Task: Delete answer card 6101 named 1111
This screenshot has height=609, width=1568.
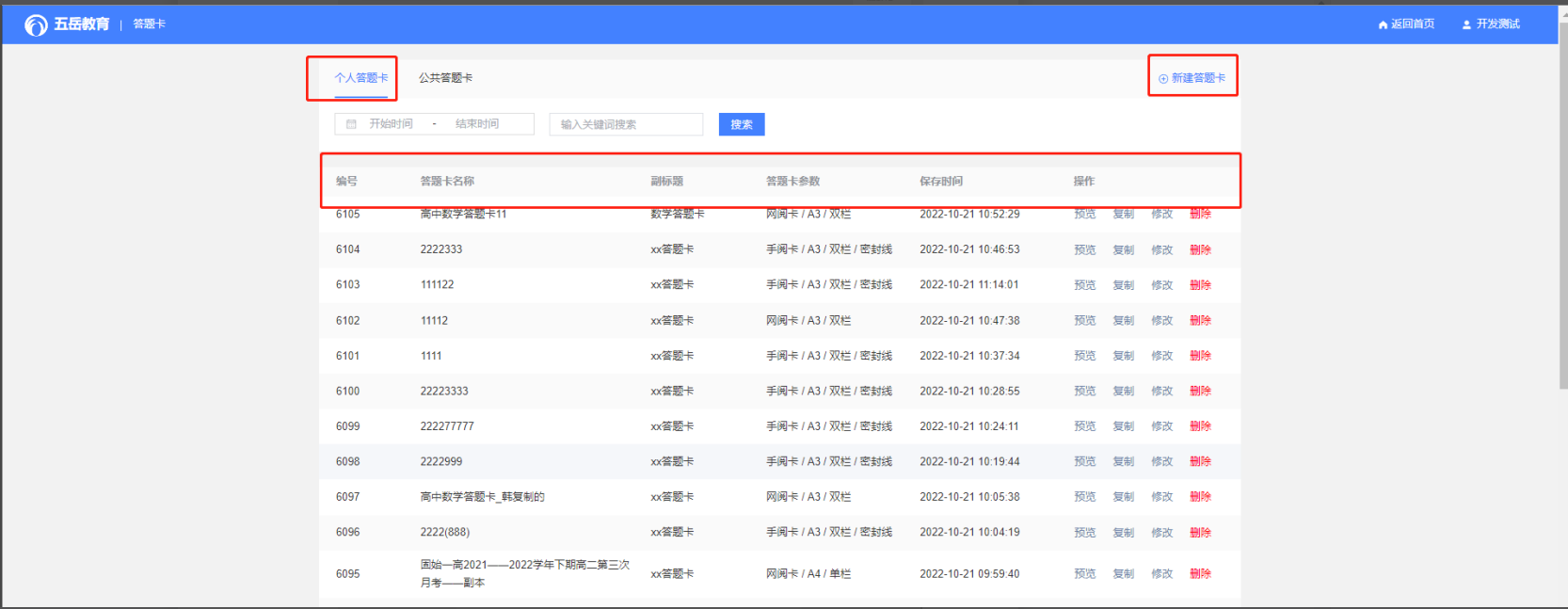Action: click(1200, 356)
